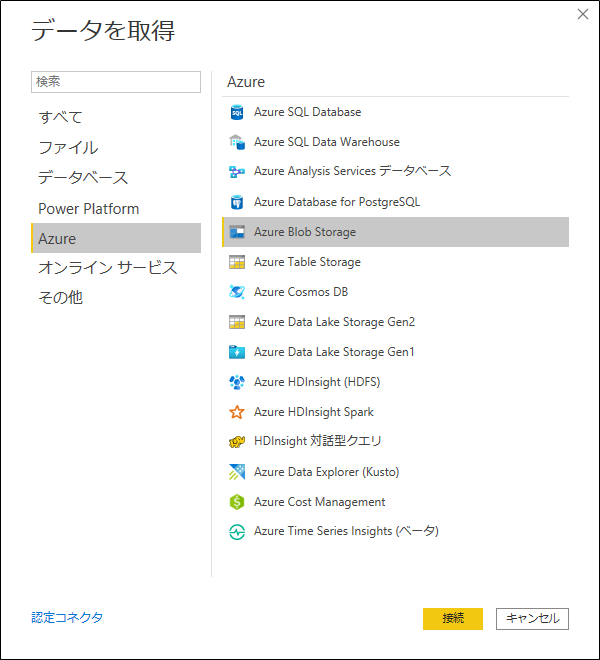Click the HDInsight Spark star icon
600x660 pixels.
click(x=237, y=412)
